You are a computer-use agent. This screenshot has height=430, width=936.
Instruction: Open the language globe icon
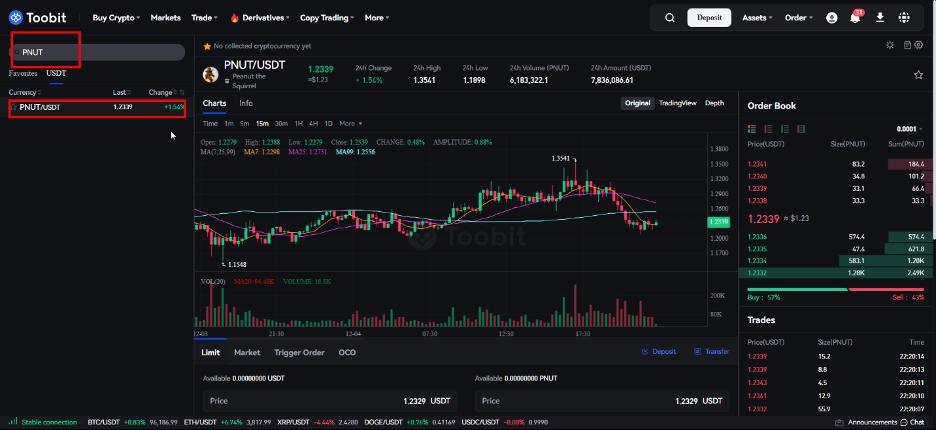point(904,18)
